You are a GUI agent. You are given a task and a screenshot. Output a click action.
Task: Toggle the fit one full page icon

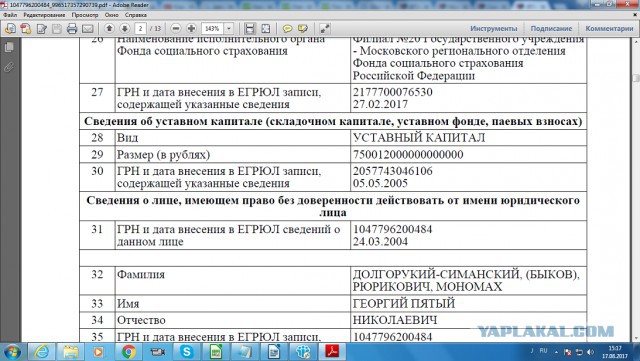[266, 29]
